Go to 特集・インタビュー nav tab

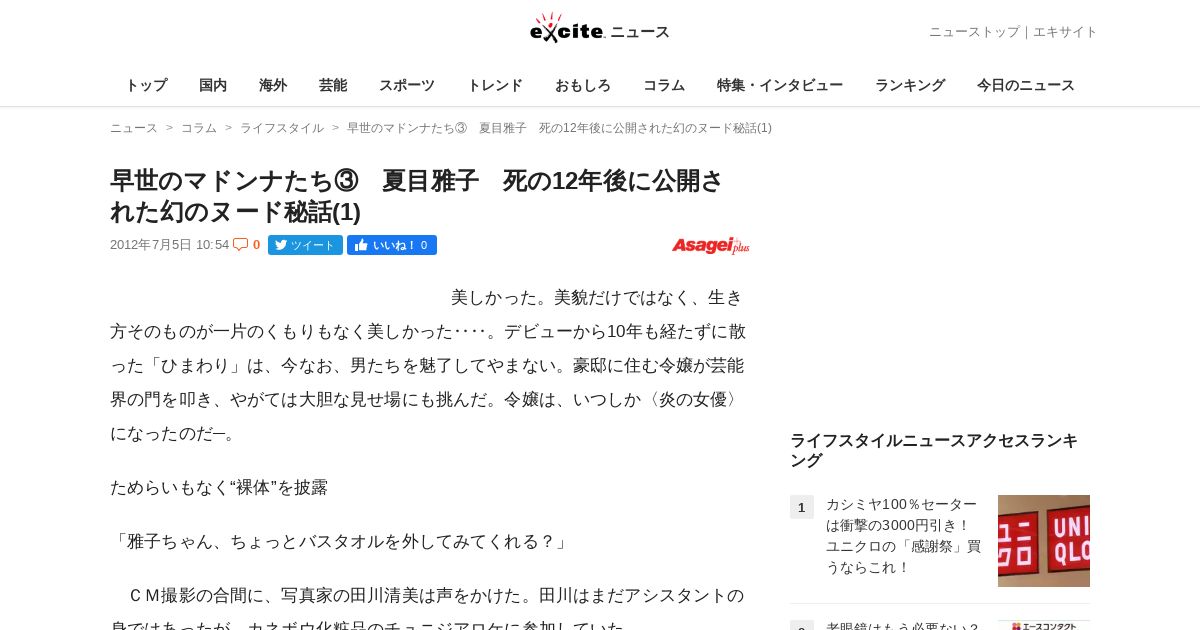780,85
